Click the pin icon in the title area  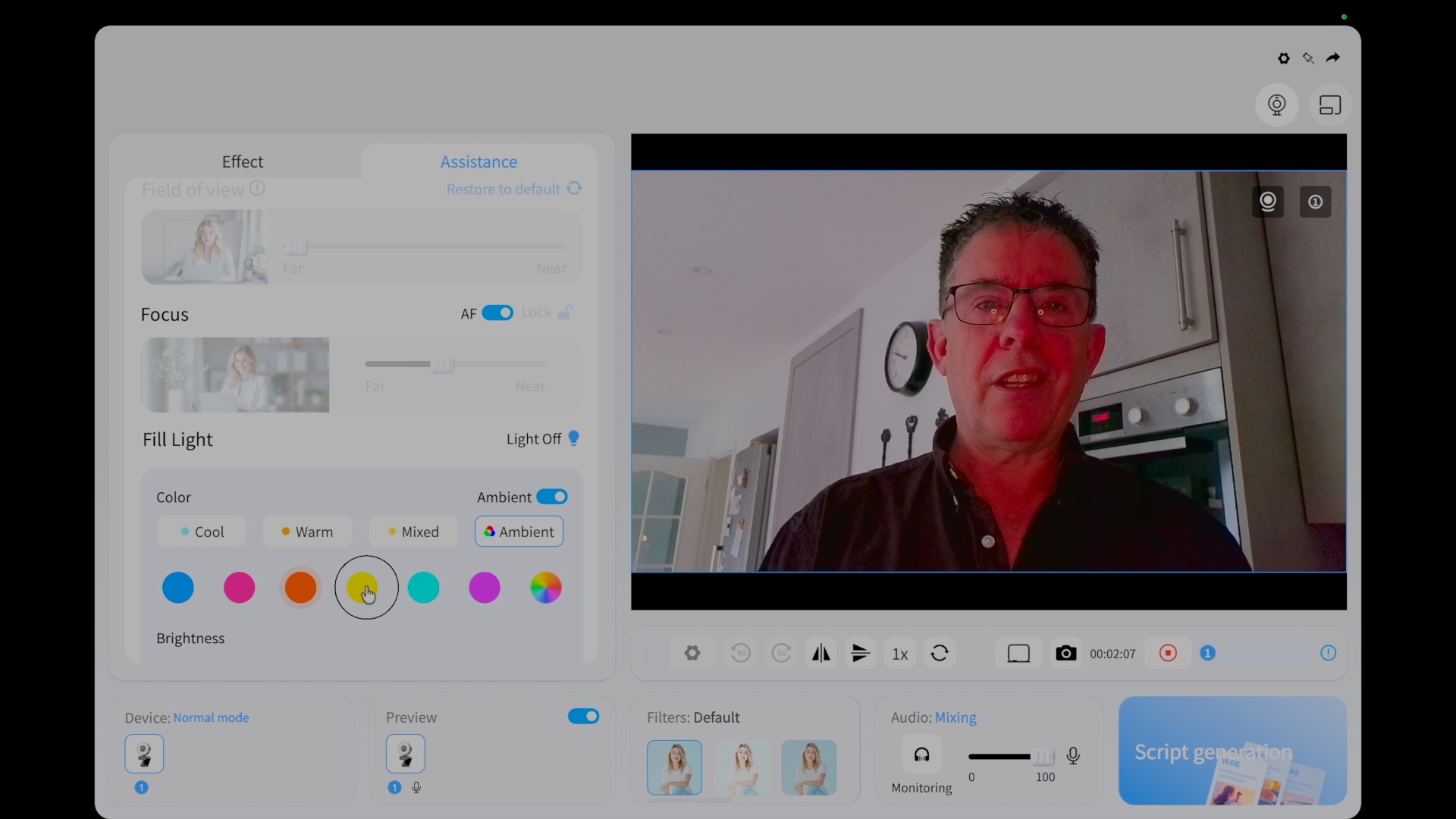(x=1308, y=58)
